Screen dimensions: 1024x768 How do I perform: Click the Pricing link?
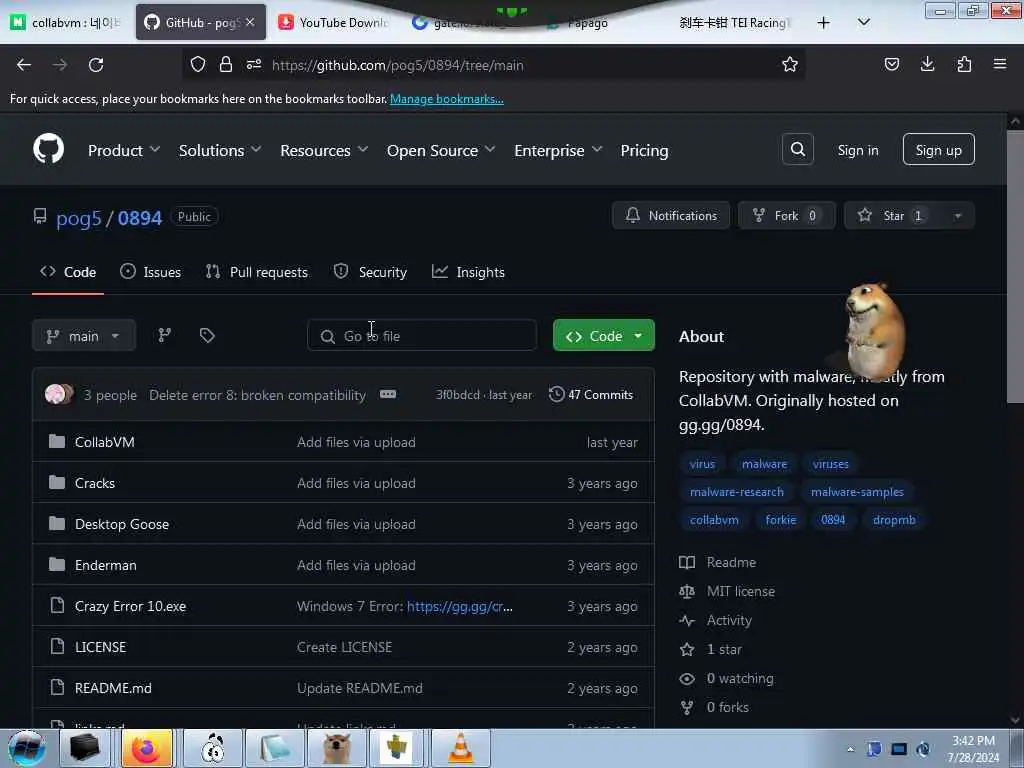[645, 150]
